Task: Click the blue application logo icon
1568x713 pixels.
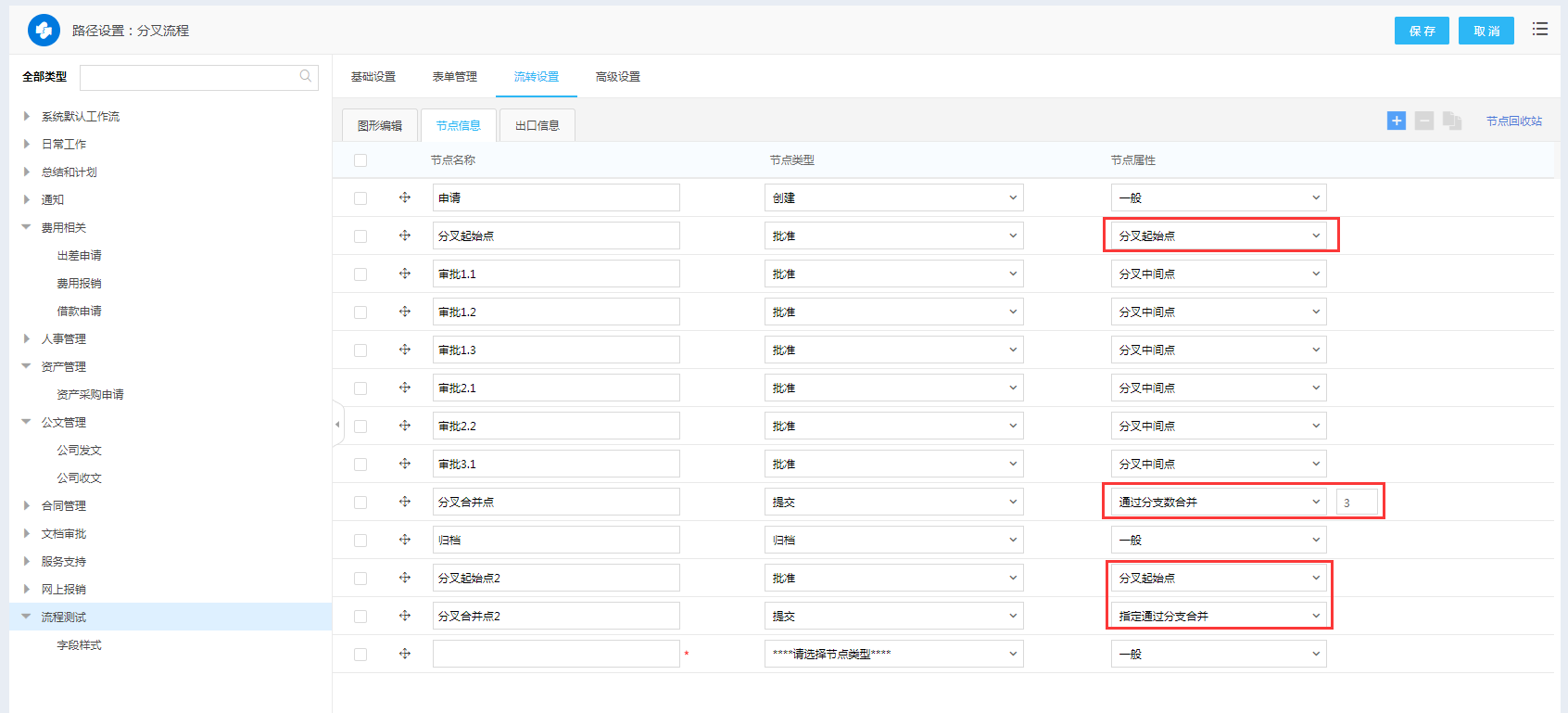Action: [x=44, y=31]
